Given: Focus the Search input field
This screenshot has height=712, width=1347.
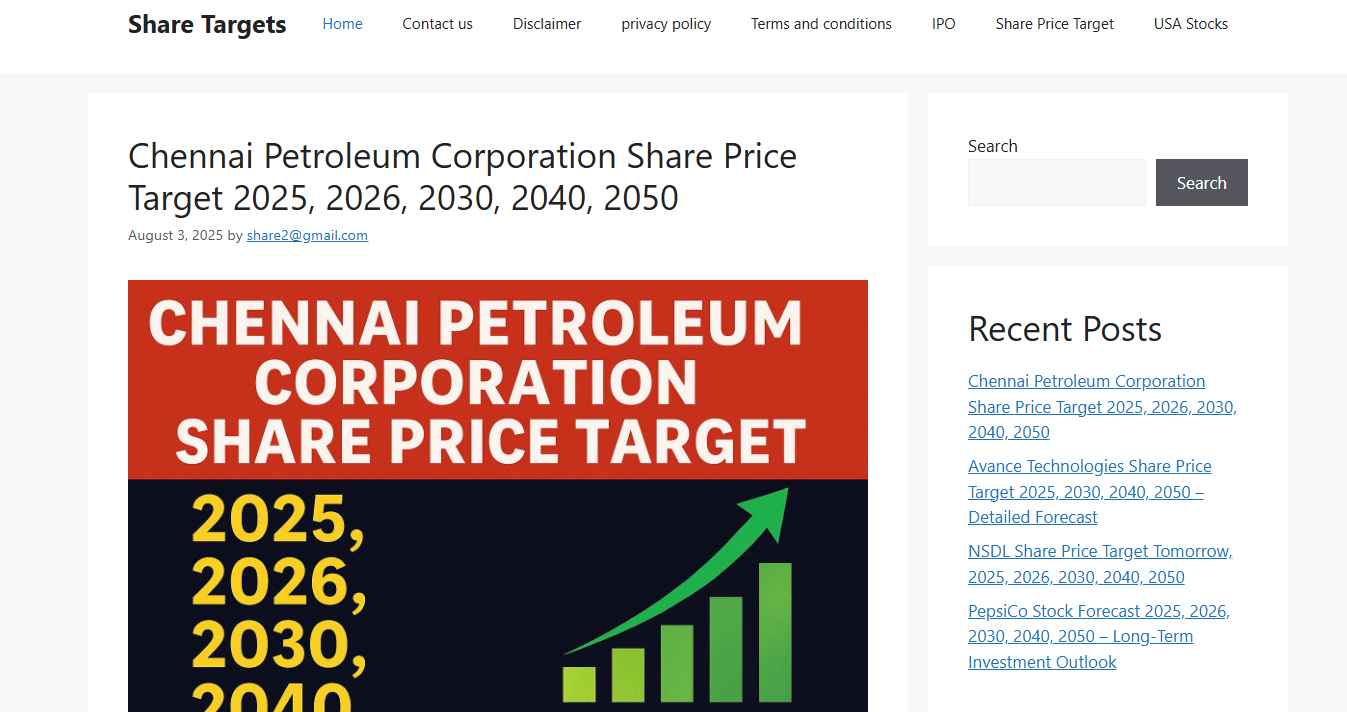Looking at the screenshot, I should click(1056, 183).
